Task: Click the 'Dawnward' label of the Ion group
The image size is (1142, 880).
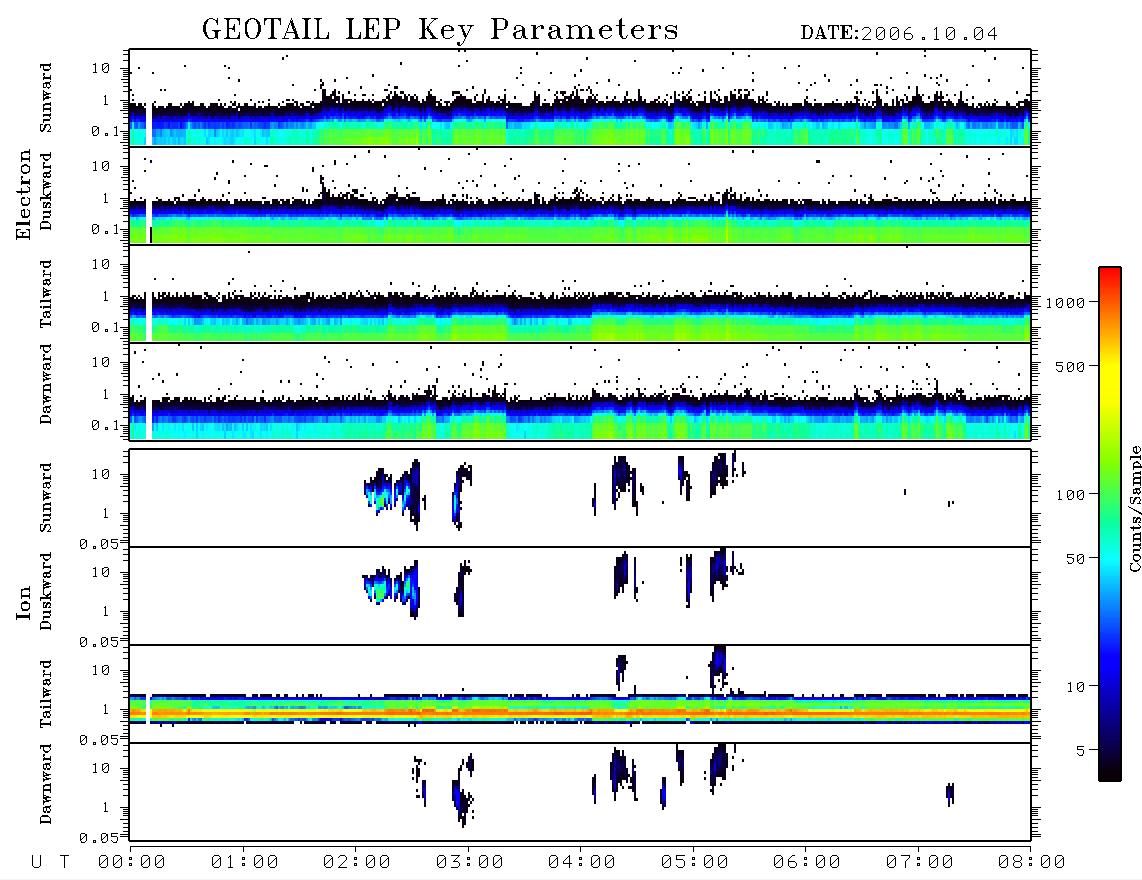Action: (x=46, y=784)
